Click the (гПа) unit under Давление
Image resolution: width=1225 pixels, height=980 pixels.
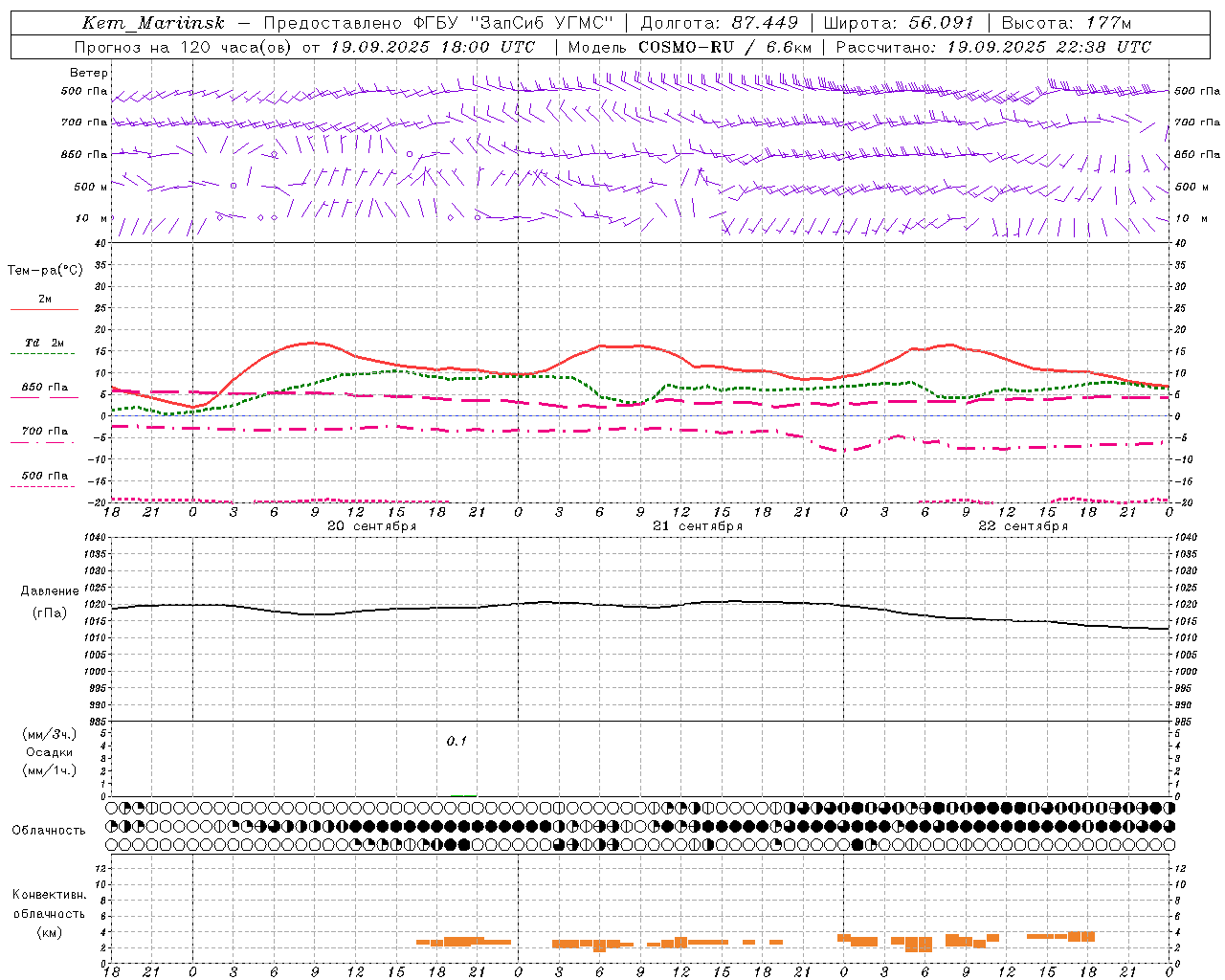[50, 612]
